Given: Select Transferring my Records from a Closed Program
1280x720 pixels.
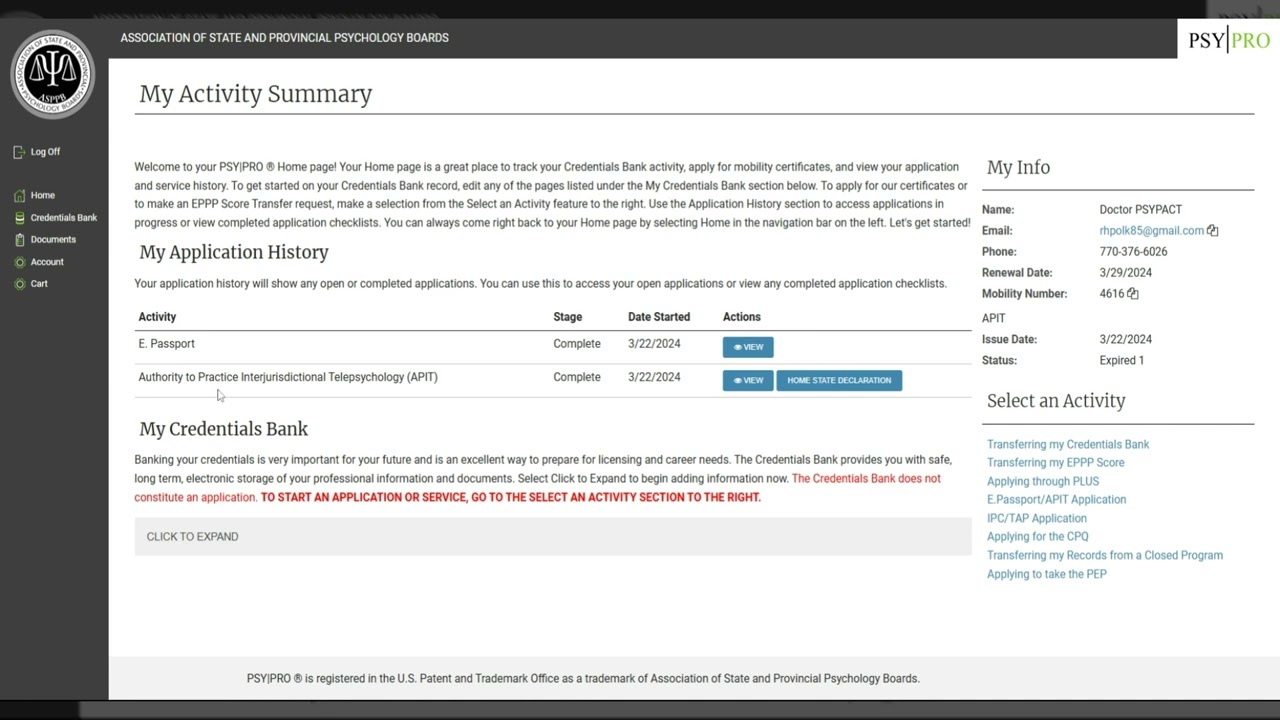Looking at the screenshot, I should [1105, 556].
